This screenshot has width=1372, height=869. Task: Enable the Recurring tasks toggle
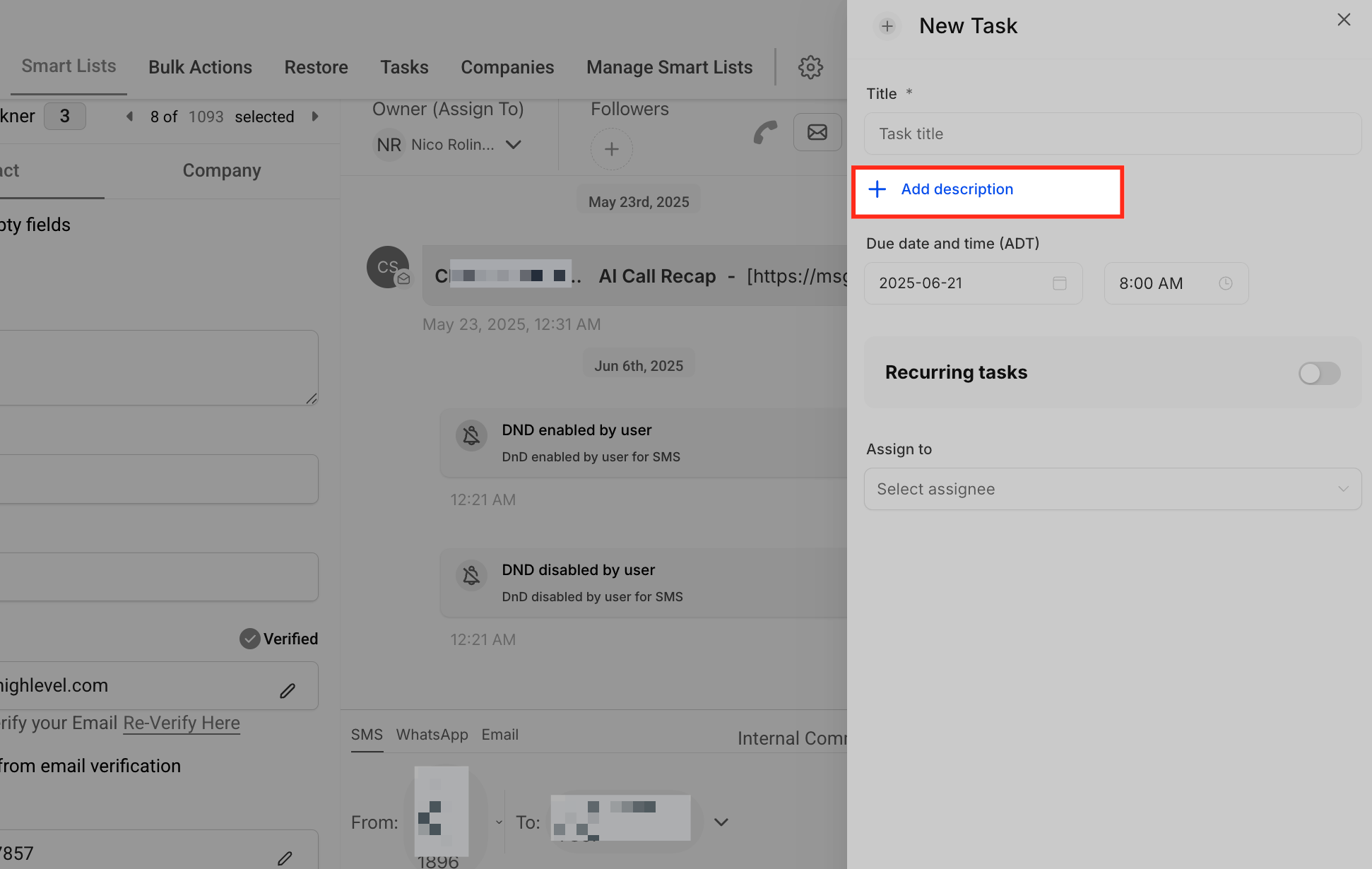tap(1319, 373)
